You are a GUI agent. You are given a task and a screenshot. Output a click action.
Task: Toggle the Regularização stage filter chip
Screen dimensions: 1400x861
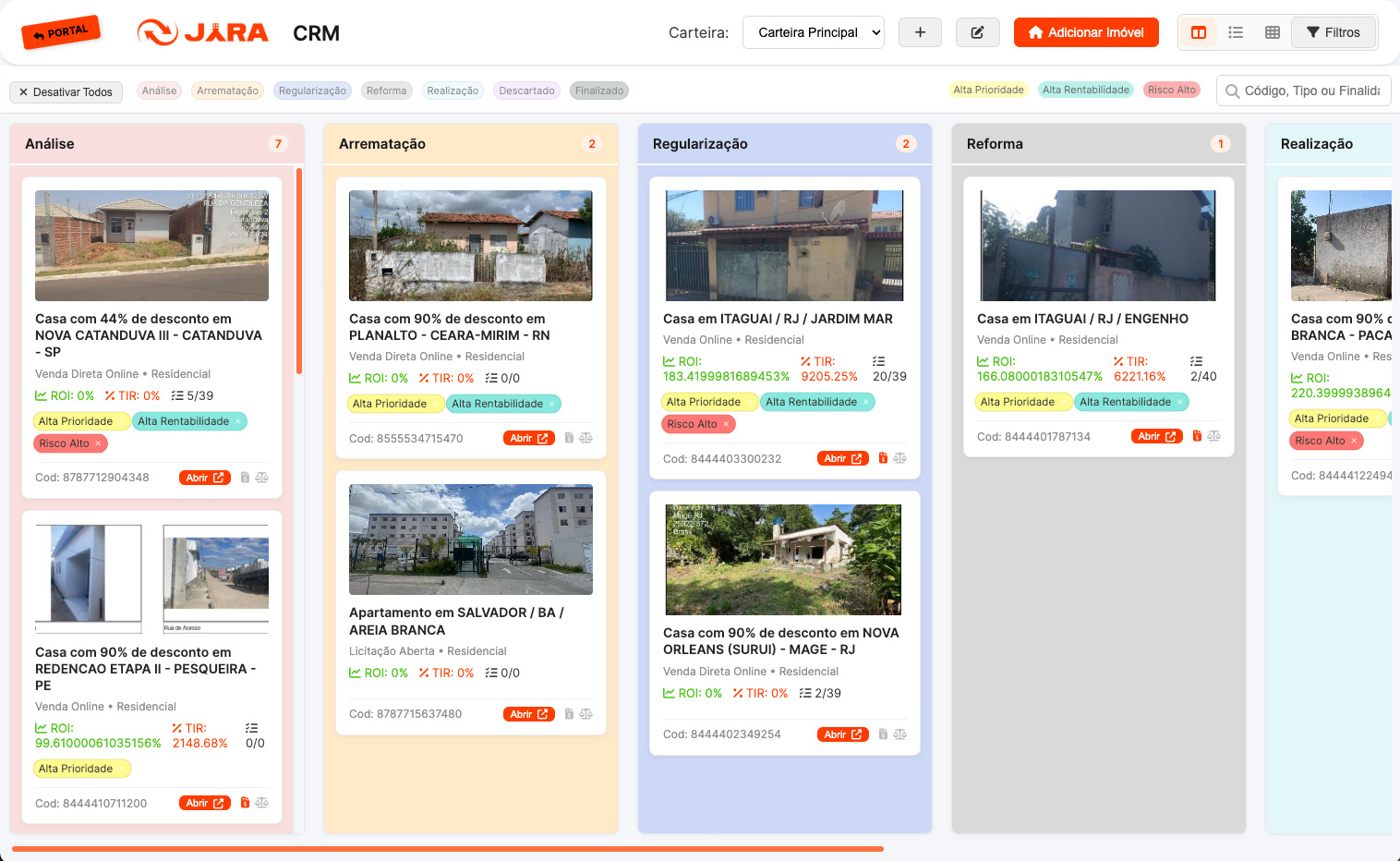[x=312, y=91]
